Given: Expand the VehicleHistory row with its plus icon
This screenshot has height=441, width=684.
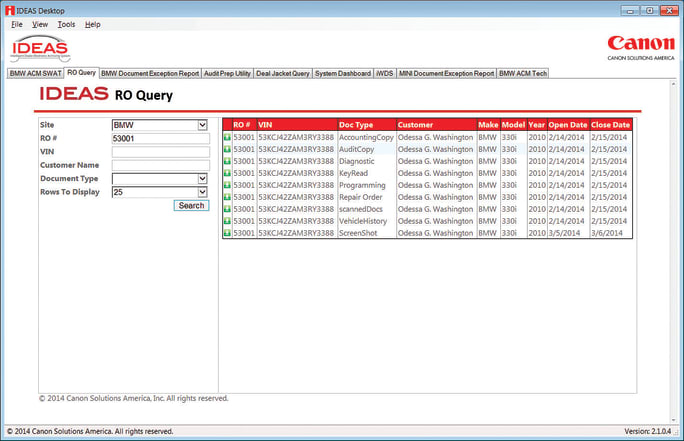Looking at the screenshot, I should [226, 221].
